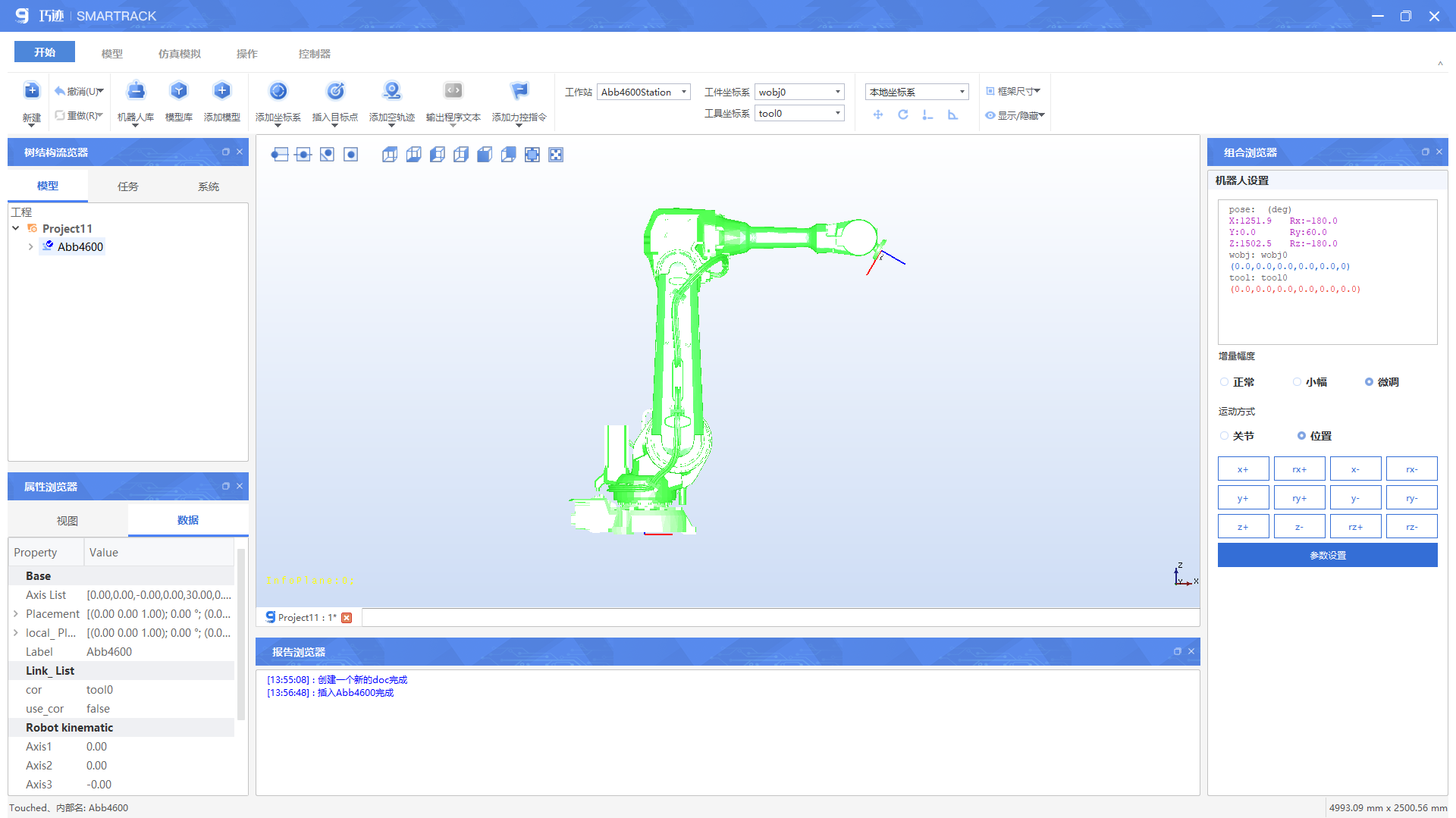The height and width of the screenshot is (818, 1456).
Task: Click 添加空轨迹 add empty trajectory icon
Action: point(391,91)
